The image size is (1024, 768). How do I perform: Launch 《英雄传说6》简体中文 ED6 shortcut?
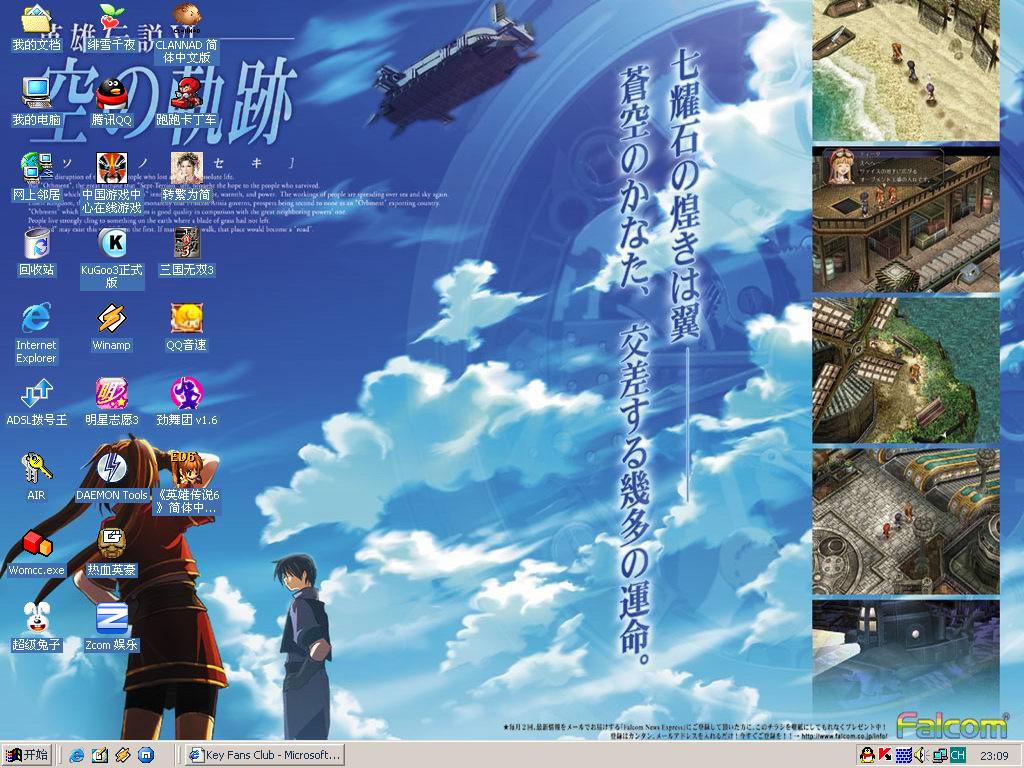click(186, 469)
